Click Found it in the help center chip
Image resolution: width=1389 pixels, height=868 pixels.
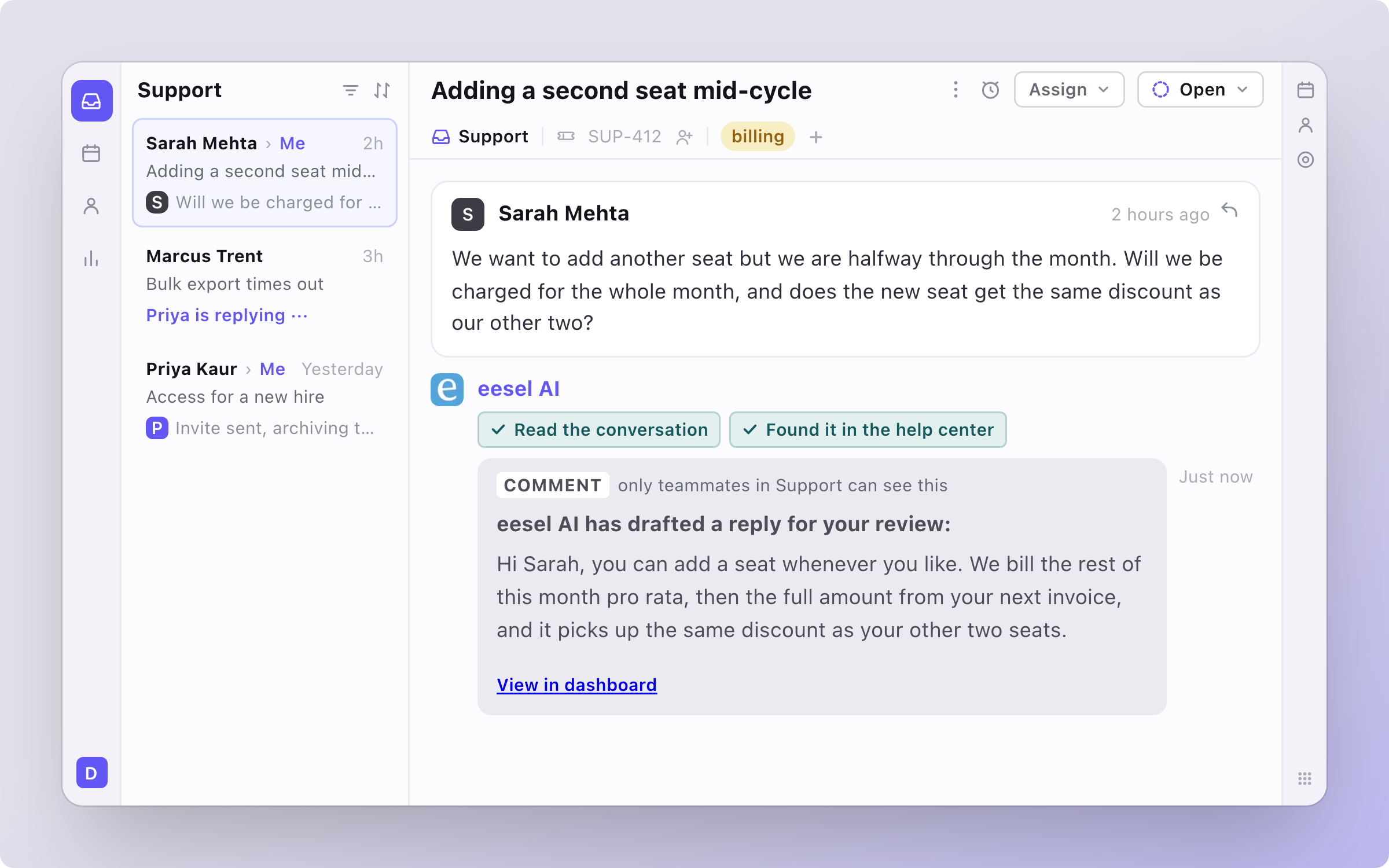[868, 430]
